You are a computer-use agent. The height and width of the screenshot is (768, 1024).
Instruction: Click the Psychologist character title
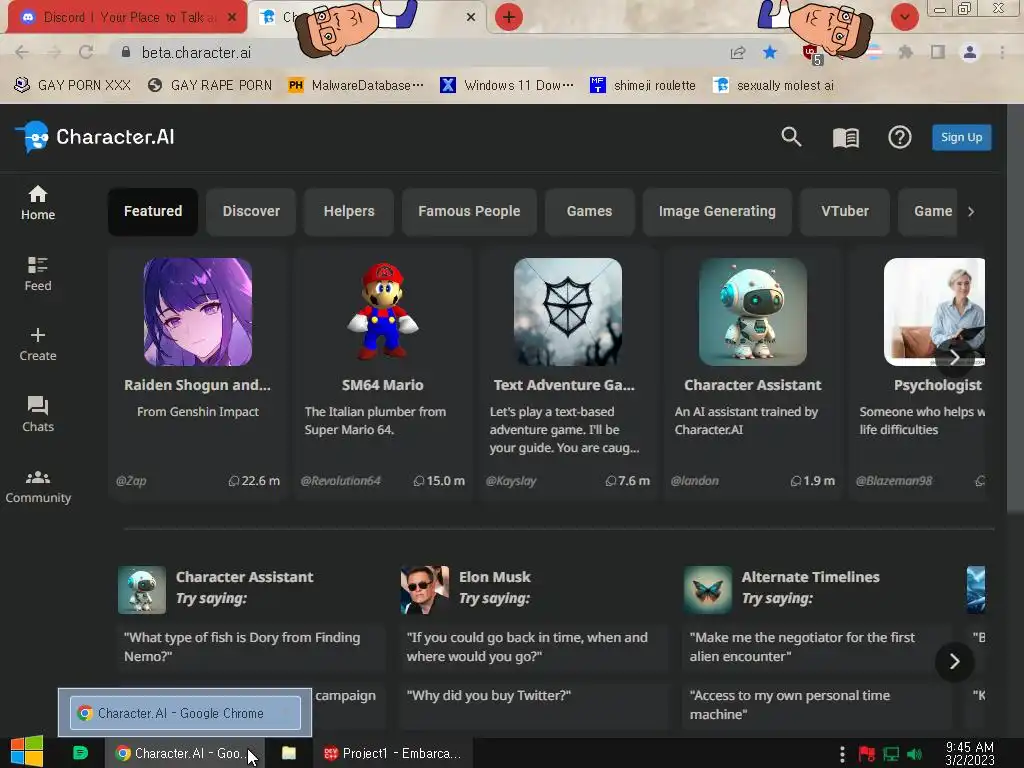point(937,385)
